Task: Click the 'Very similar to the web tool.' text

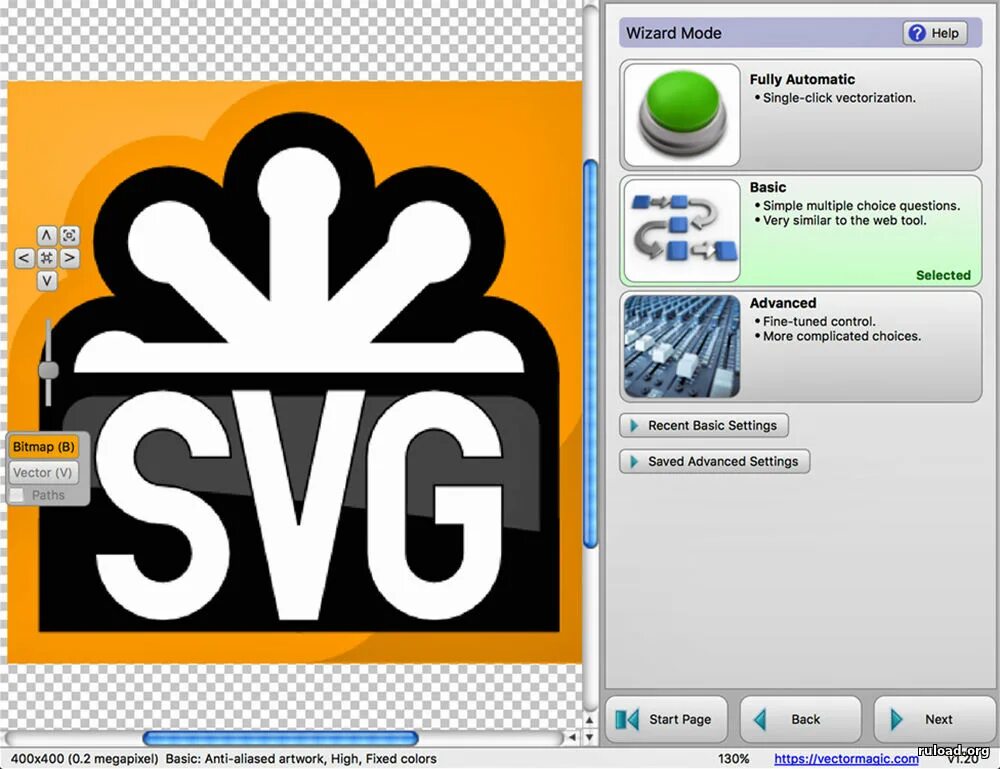Action: point(844,221)
